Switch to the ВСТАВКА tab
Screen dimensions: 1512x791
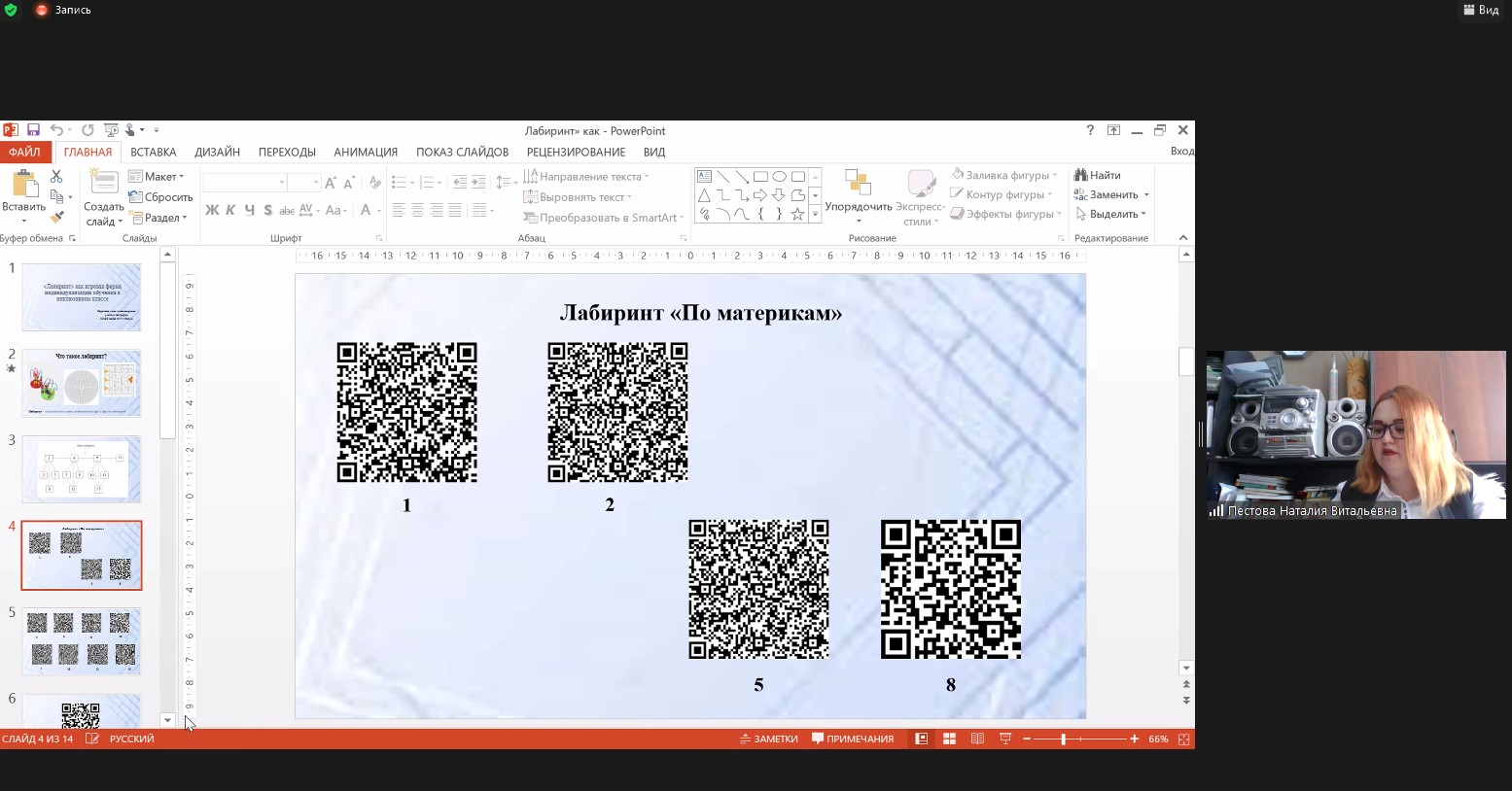point(154,152)
